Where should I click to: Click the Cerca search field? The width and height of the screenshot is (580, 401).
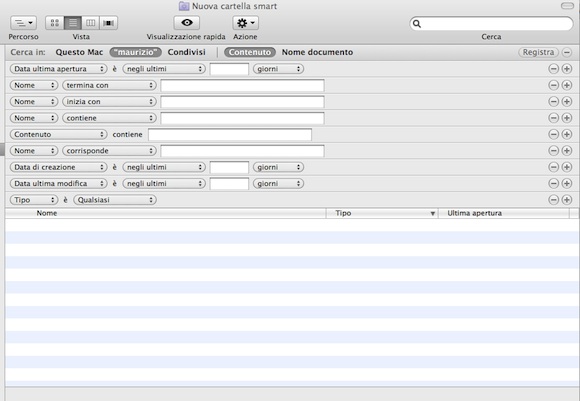tap(491, 24)
